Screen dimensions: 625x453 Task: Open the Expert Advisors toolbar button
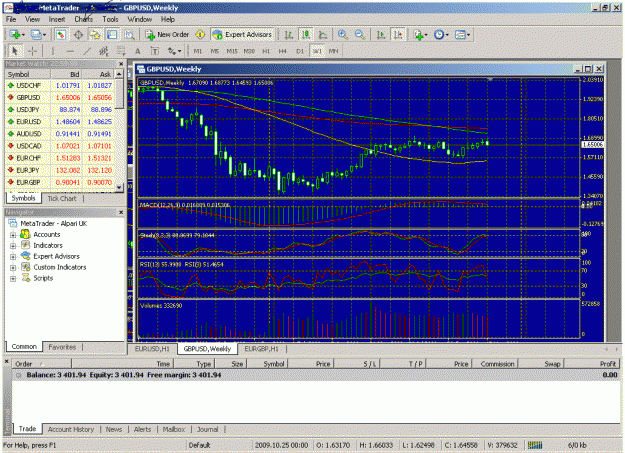pos(243,35)
